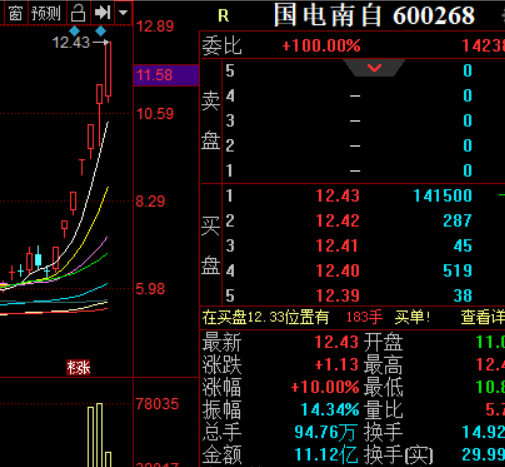This screenshot has width=505, height=467.
Task: Open the 预测 forecast tool
Action: (46, 13)
